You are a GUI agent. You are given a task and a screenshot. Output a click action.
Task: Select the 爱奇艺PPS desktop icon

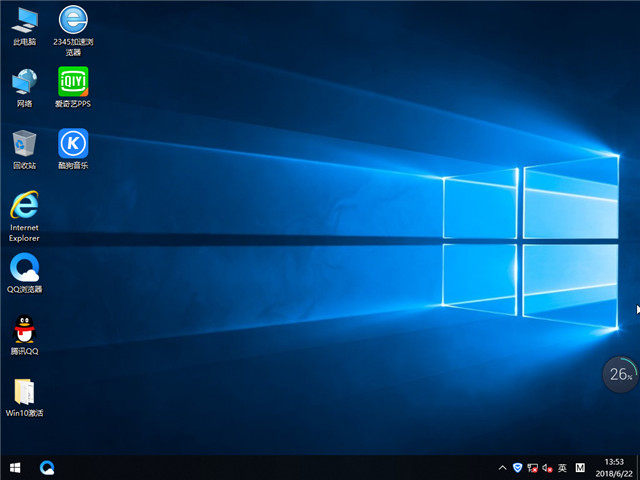tap(73, 87)
